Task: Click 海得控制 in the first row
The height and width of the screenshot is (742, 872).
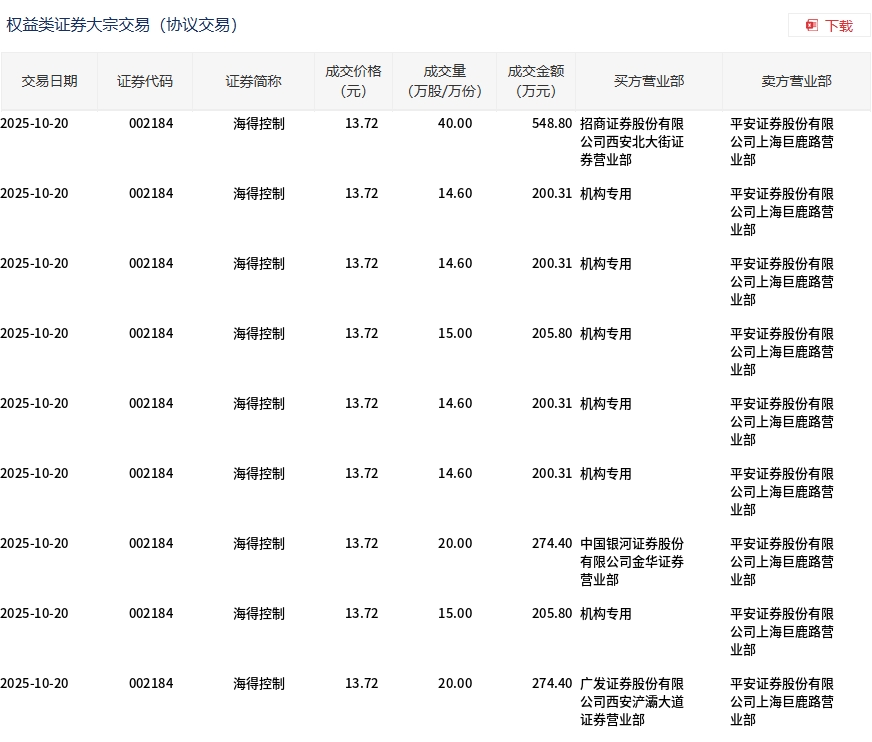Action: click(259, 123)
